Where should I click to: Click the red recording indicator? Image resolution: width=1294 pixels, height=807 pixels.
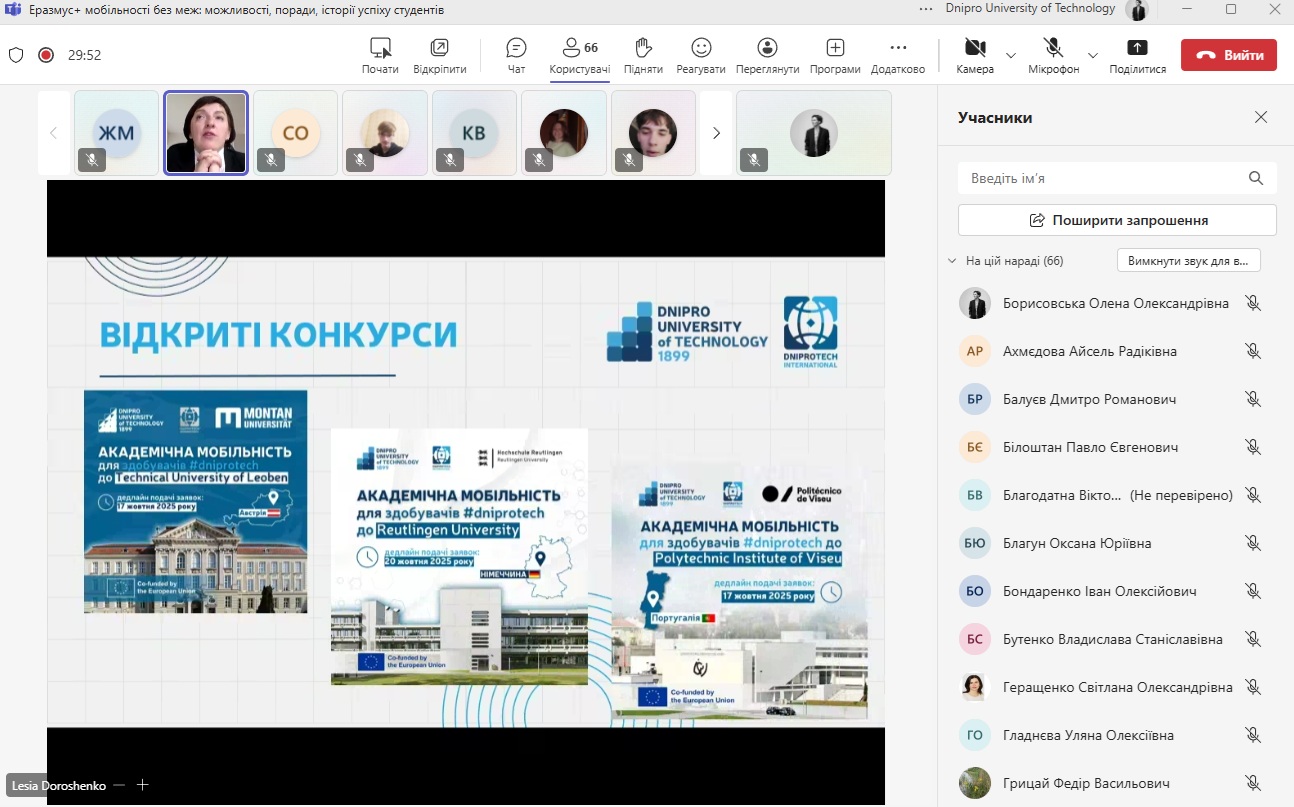point(46,55)
